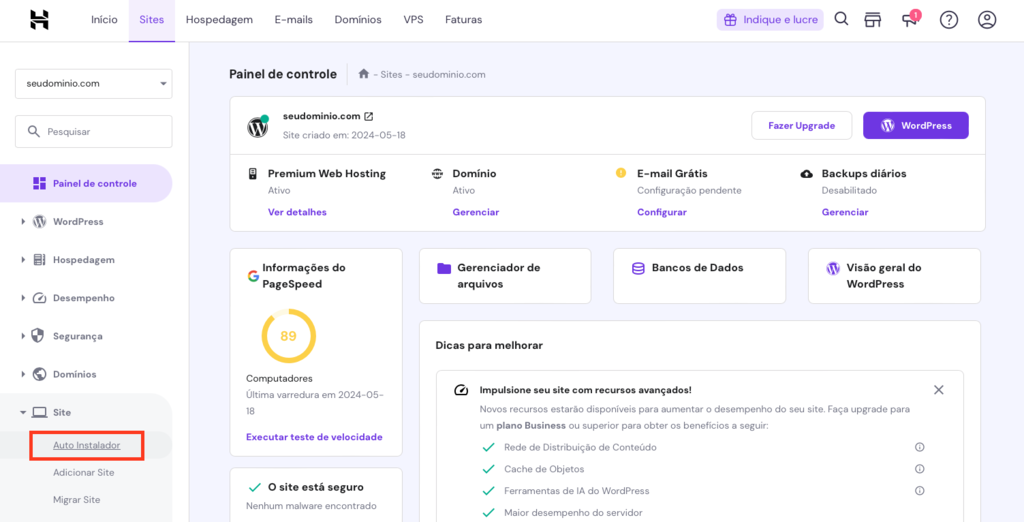Screen dimensions: 1024x522
Task: Click the Bancos de Dados database icon
Action: tap(638, 268)
